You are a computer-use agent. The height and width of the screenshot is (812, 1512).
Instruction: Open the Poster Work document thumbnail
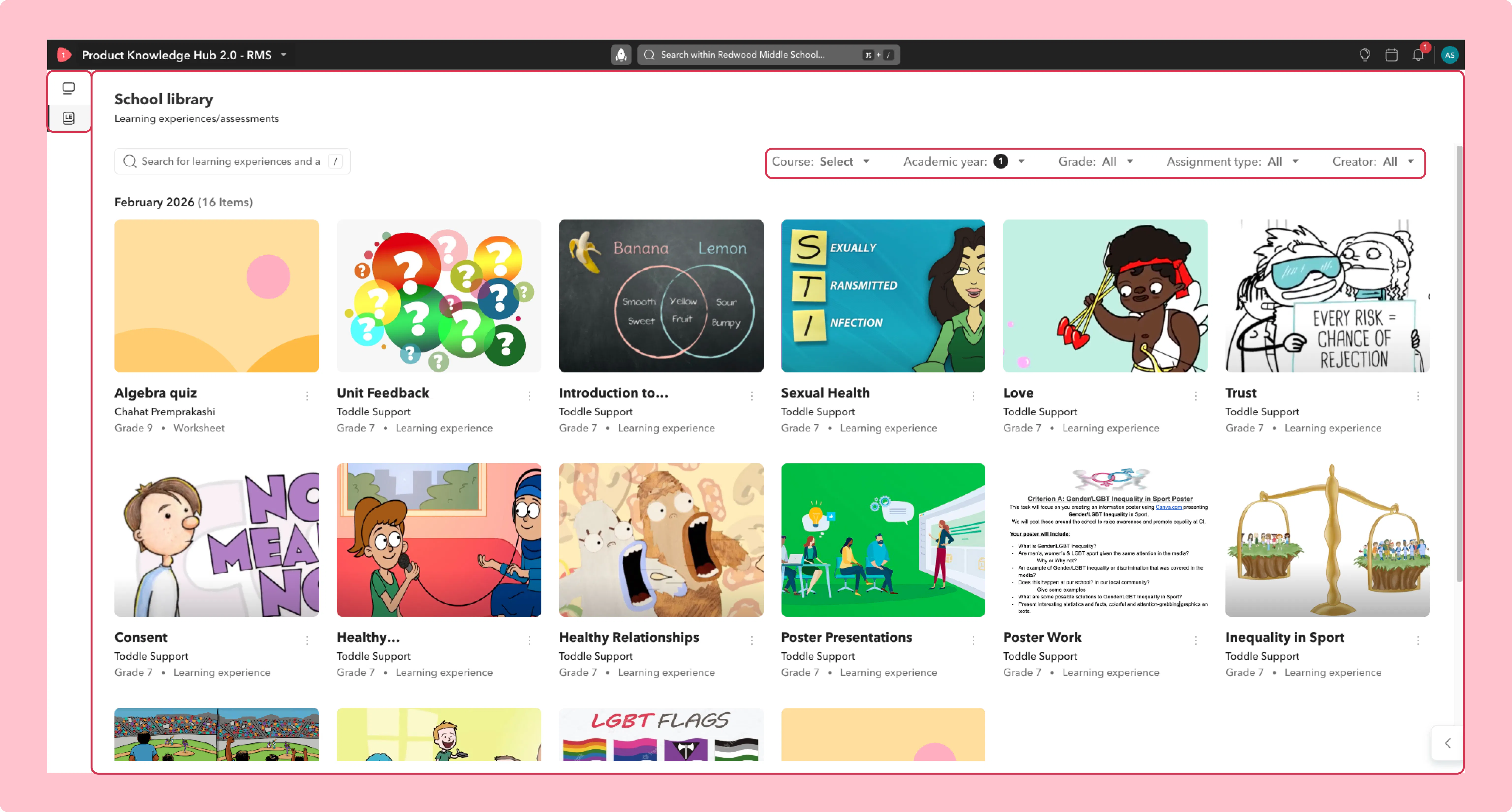click(1105, 540)
